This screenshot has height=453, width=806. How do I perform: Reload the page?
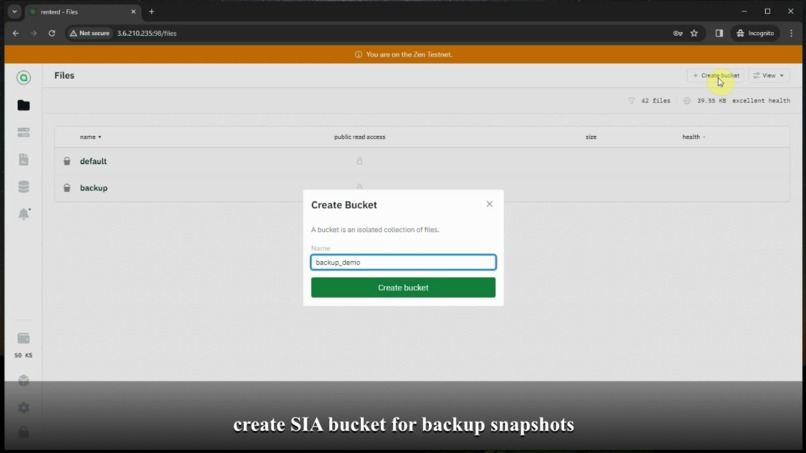(x=52, y=33)
